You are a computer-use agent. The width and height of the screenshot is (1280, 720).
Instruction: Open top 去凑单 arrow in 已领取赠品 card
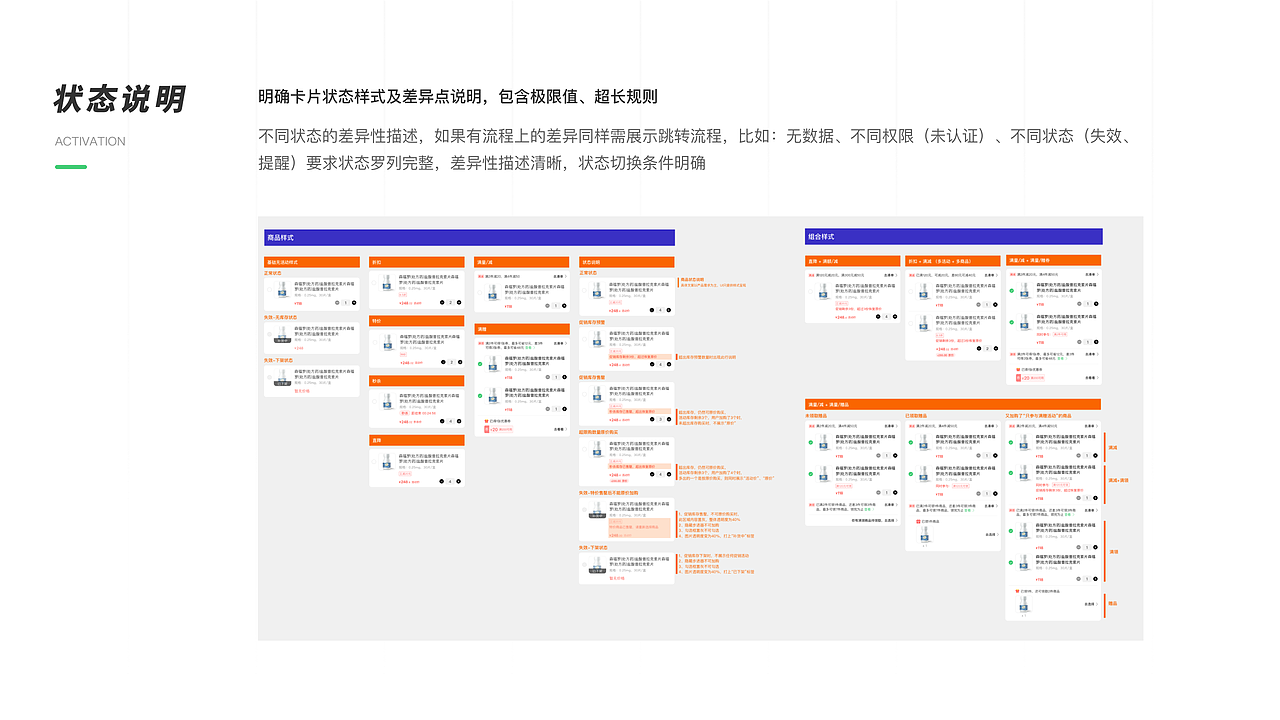(x=997, y=426)
